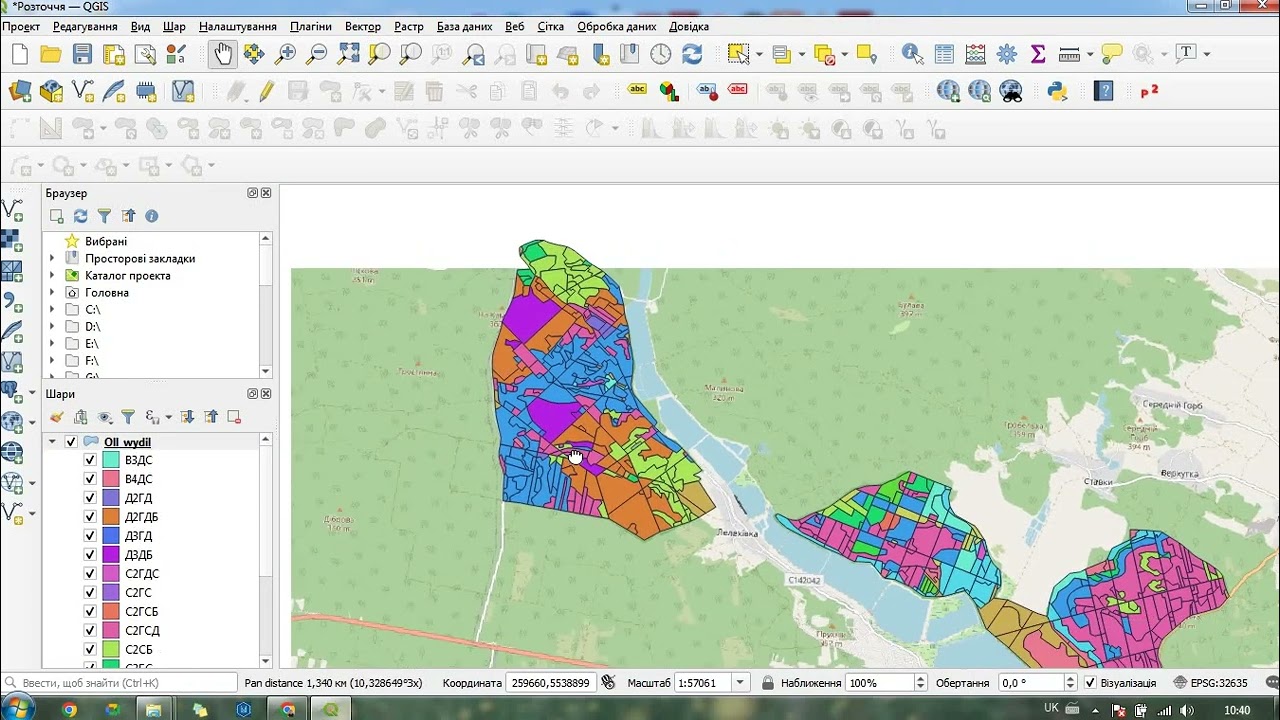Open the attribute table
The image size is (1280, 720).
tap(944, 54)
